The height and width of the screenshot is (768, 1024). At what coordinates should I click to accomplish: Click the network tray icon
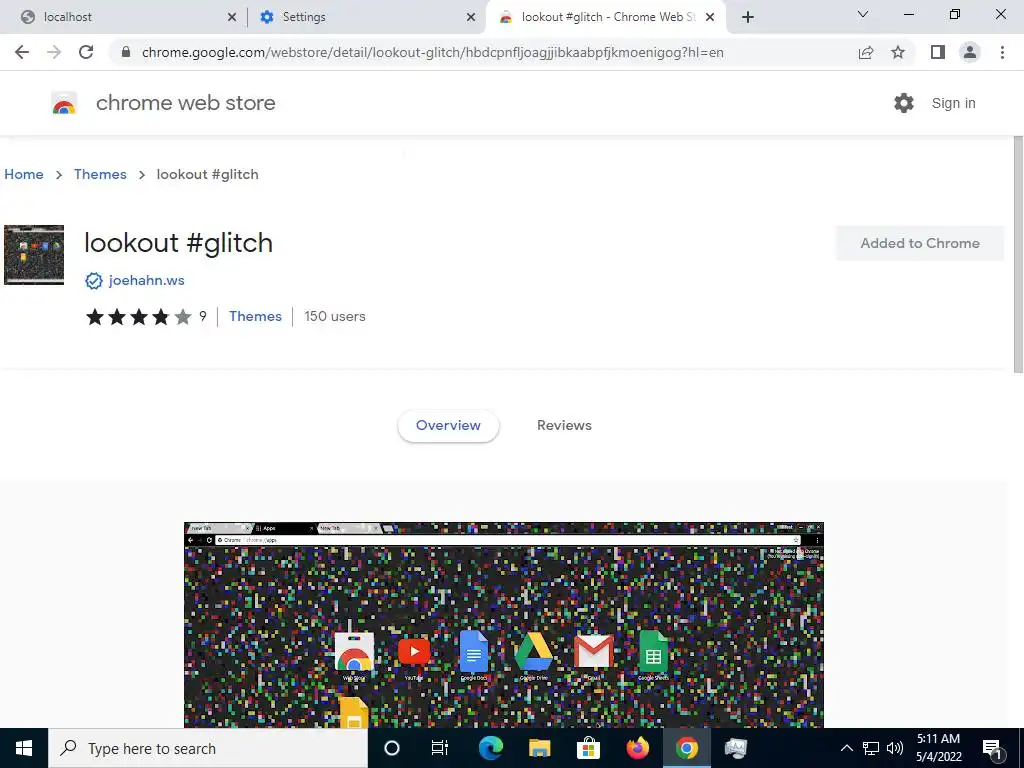pos(871,748)
